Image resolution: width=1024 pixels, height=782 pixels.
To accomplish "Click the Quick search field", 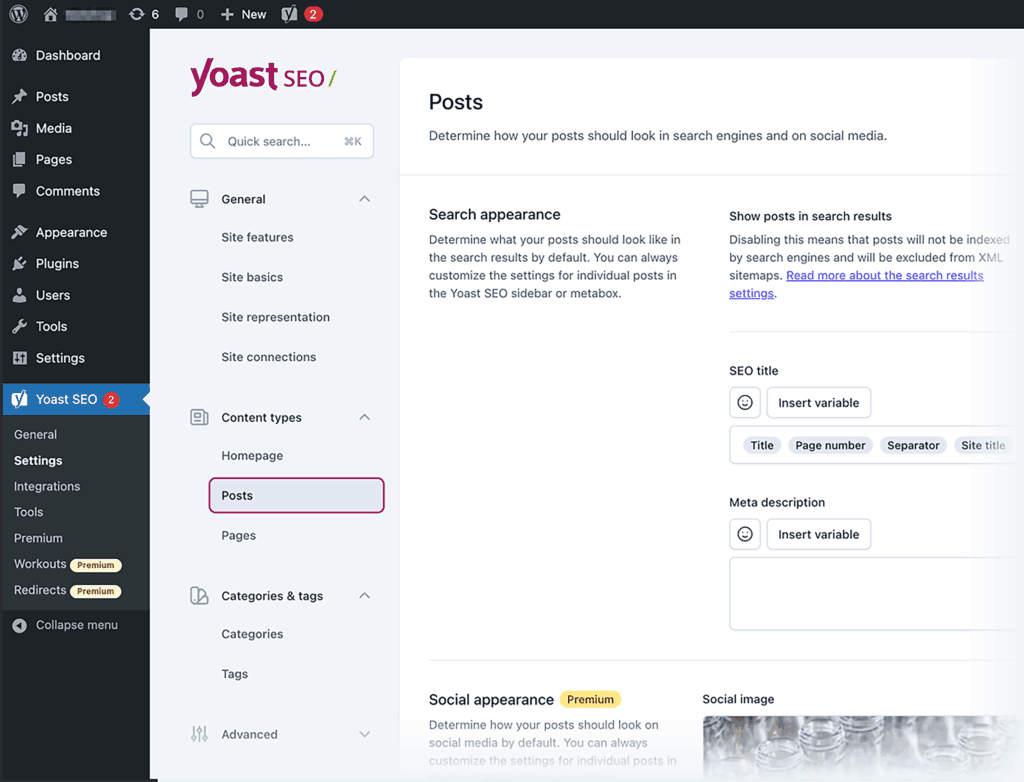I will tap(282, 142).
